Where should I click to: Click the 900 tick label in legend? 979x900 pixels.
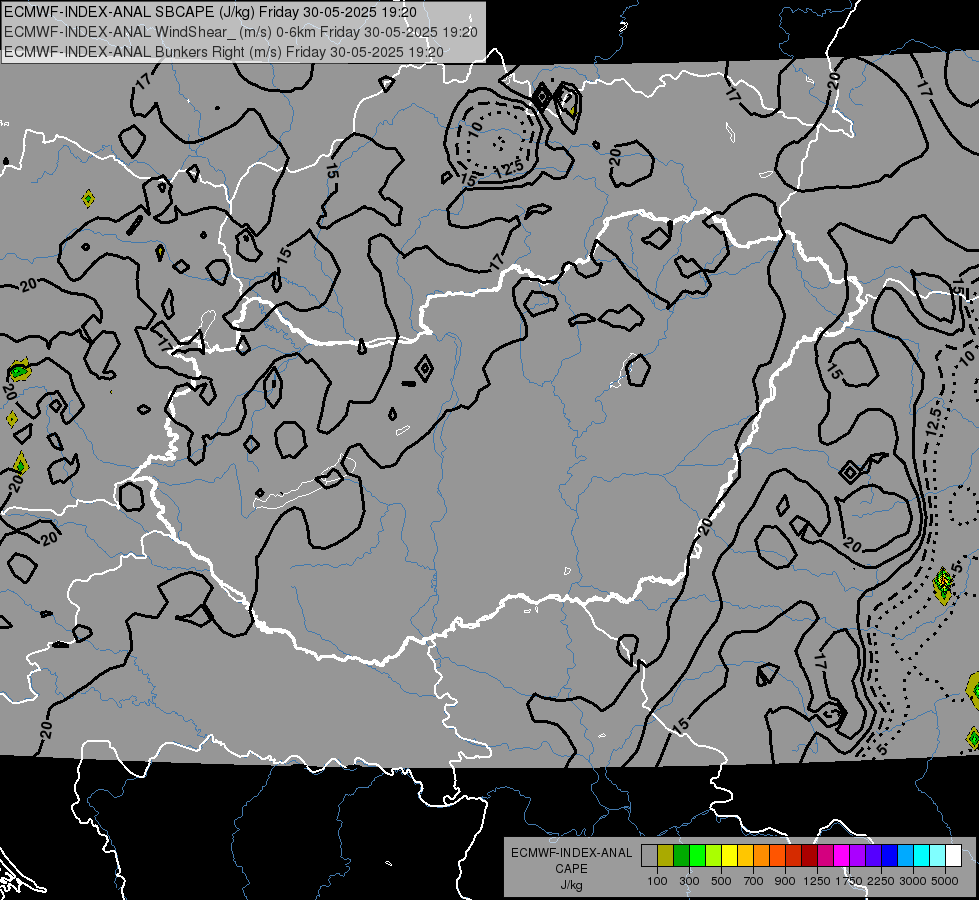point(785,881)
